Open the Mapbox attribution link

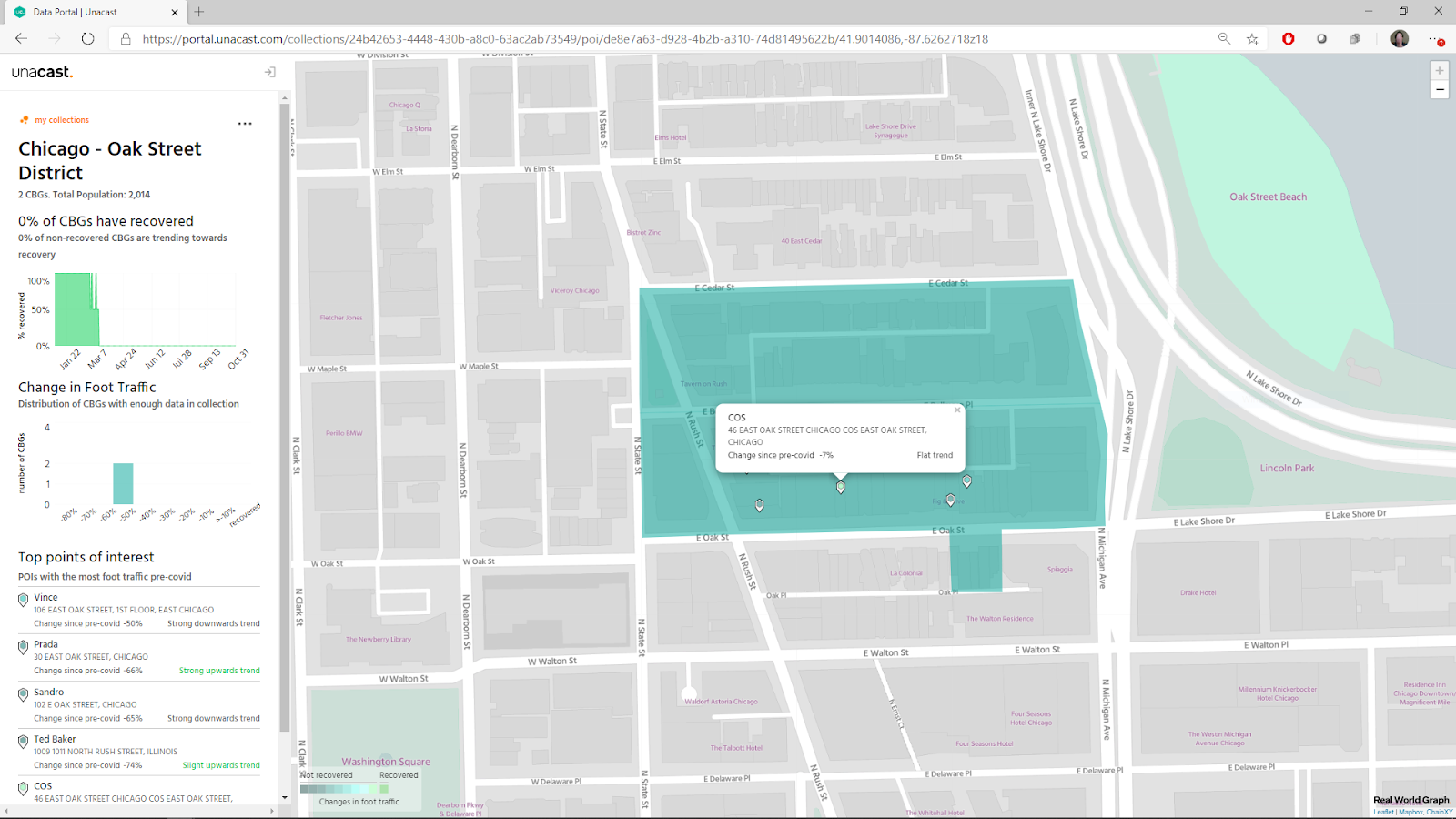tap(1410, 813)
